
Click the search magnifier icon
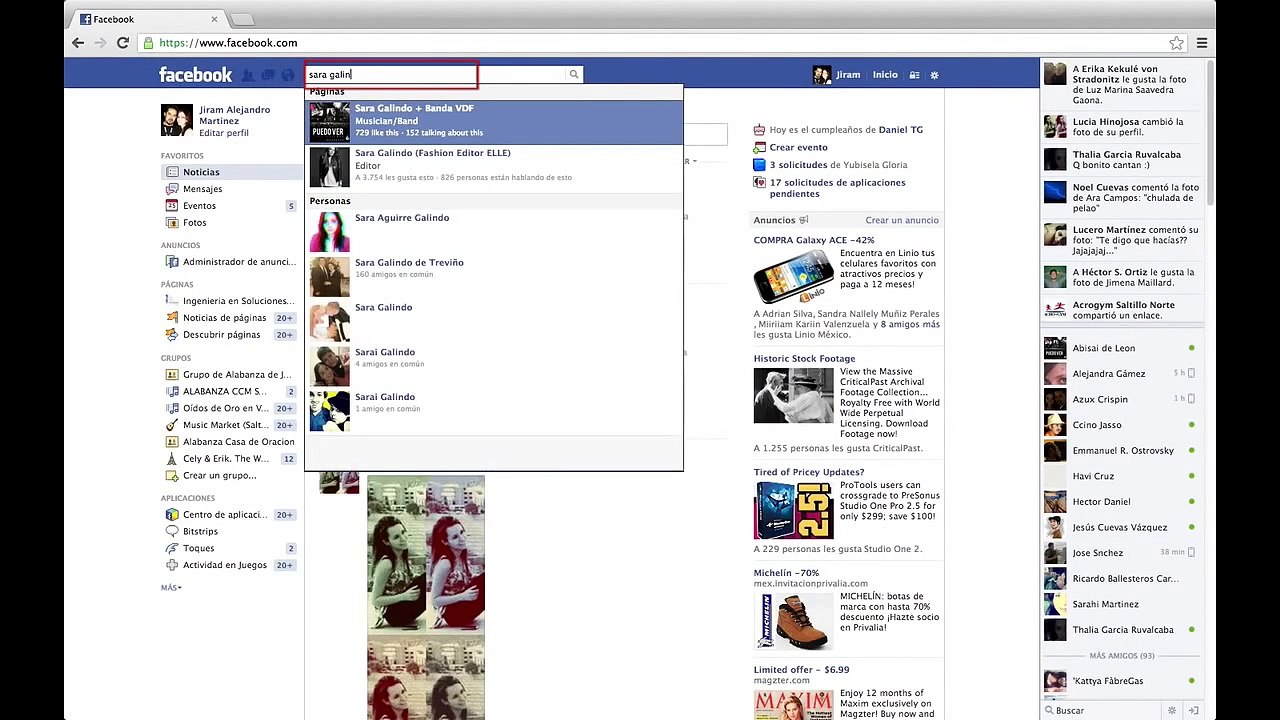pyautogui.click(x=574, y=74)
